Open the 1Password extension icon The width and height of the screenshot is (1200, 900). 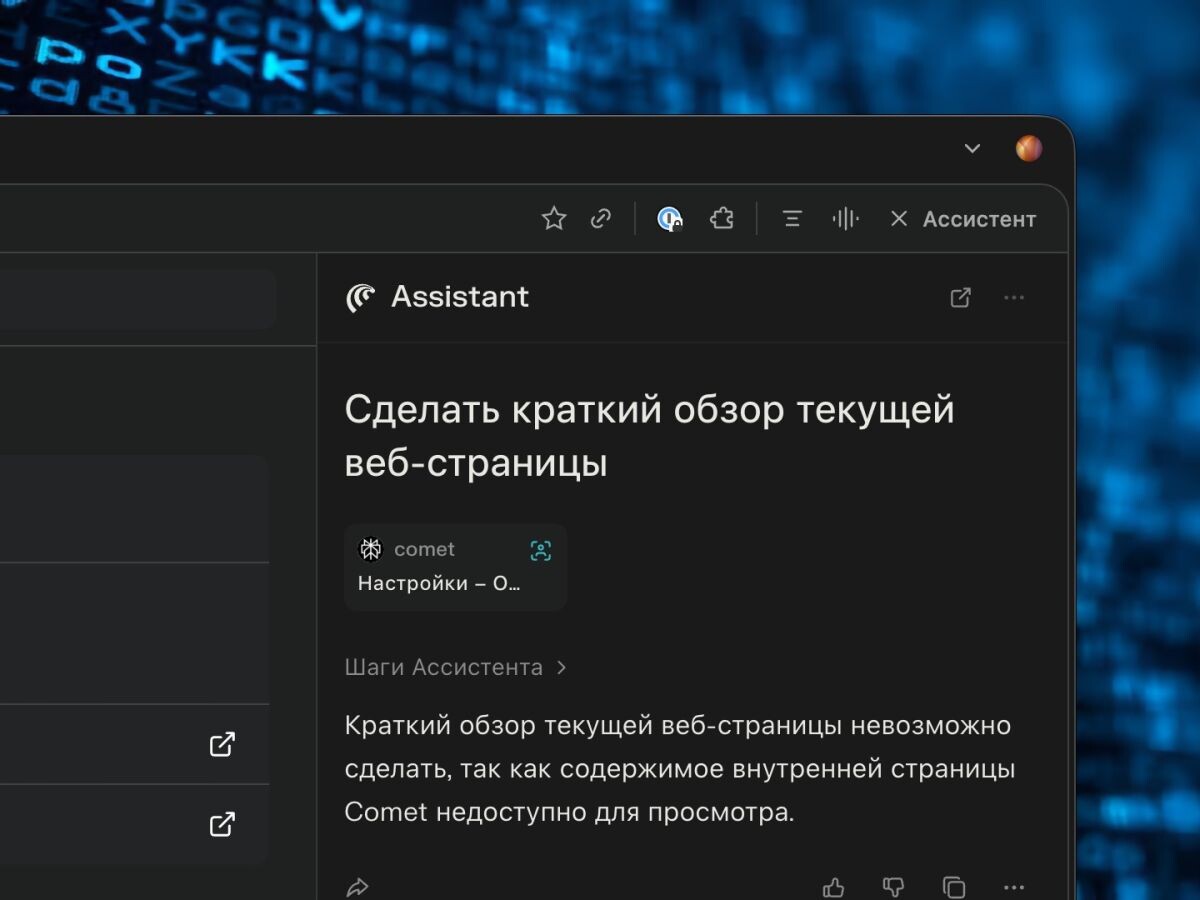tap(669, 218)
